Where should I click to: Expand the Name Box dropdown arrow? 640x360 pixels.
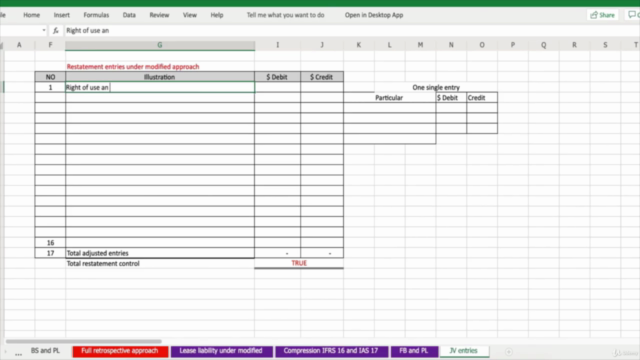[x=44, y=31]
